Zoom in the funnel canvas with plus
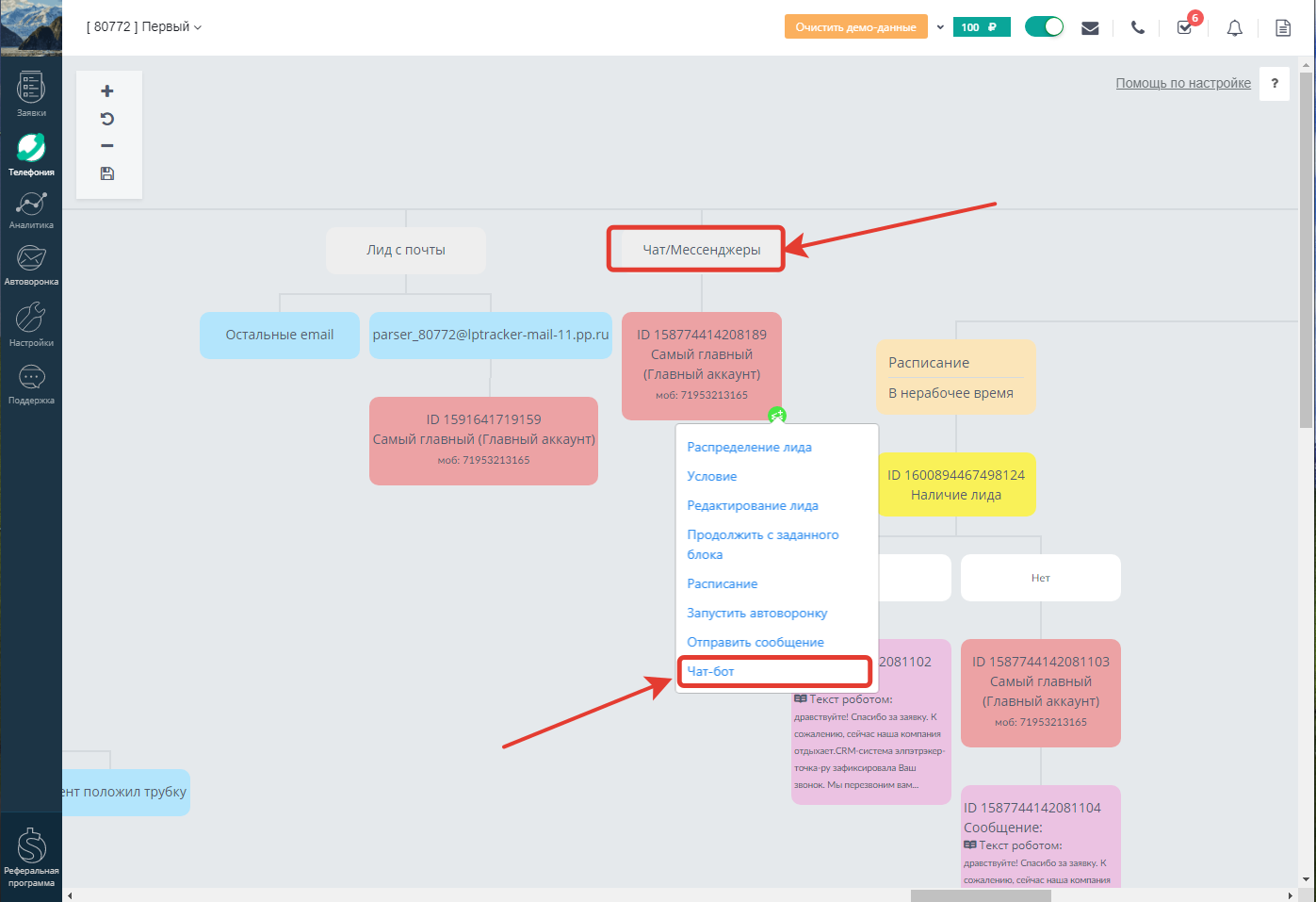 (x=107, y=91)
